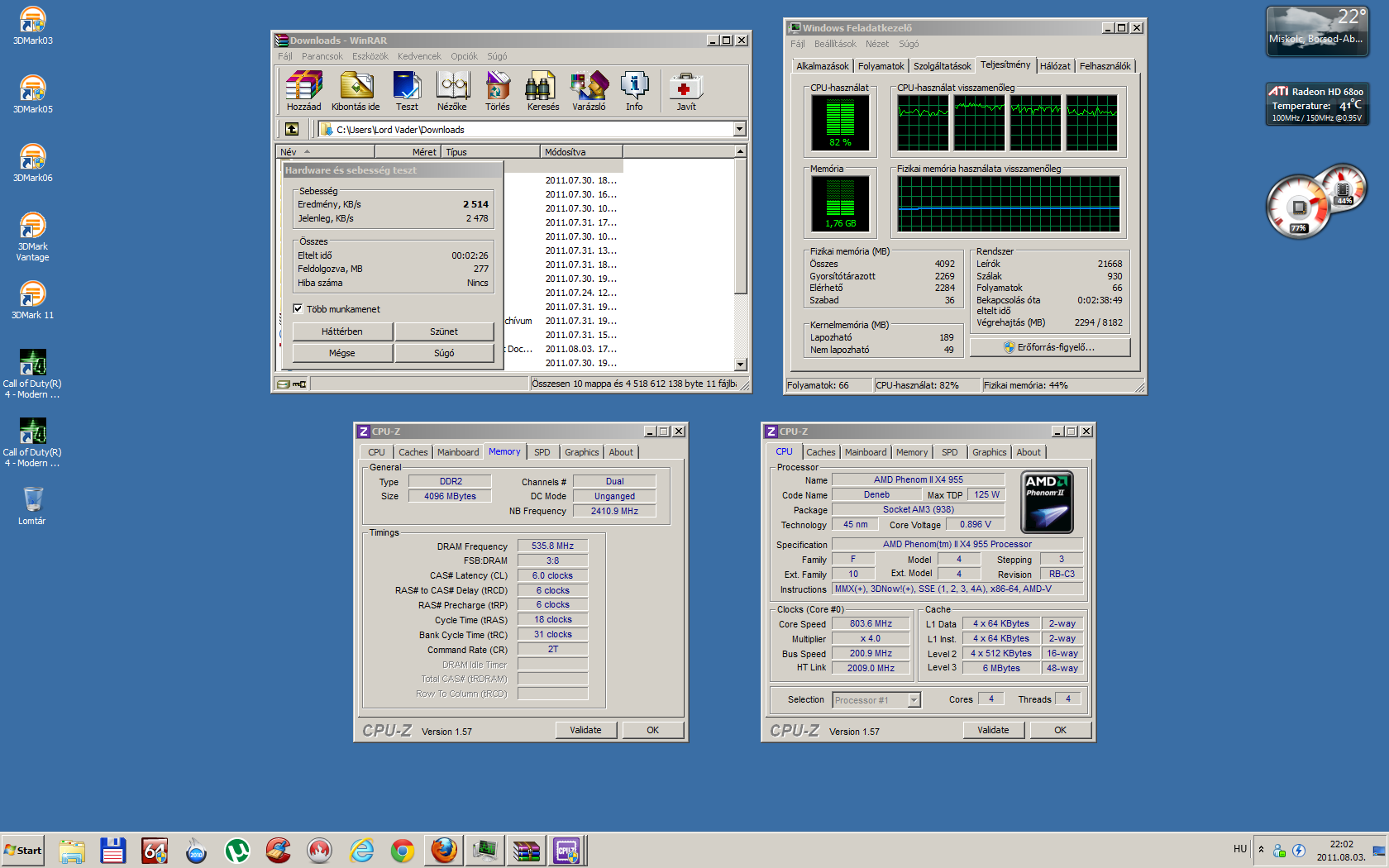Open the 3DMark Vantage desktop shortcut
The height and width of the screenshot is (868, 1389).
click(33, 237)
